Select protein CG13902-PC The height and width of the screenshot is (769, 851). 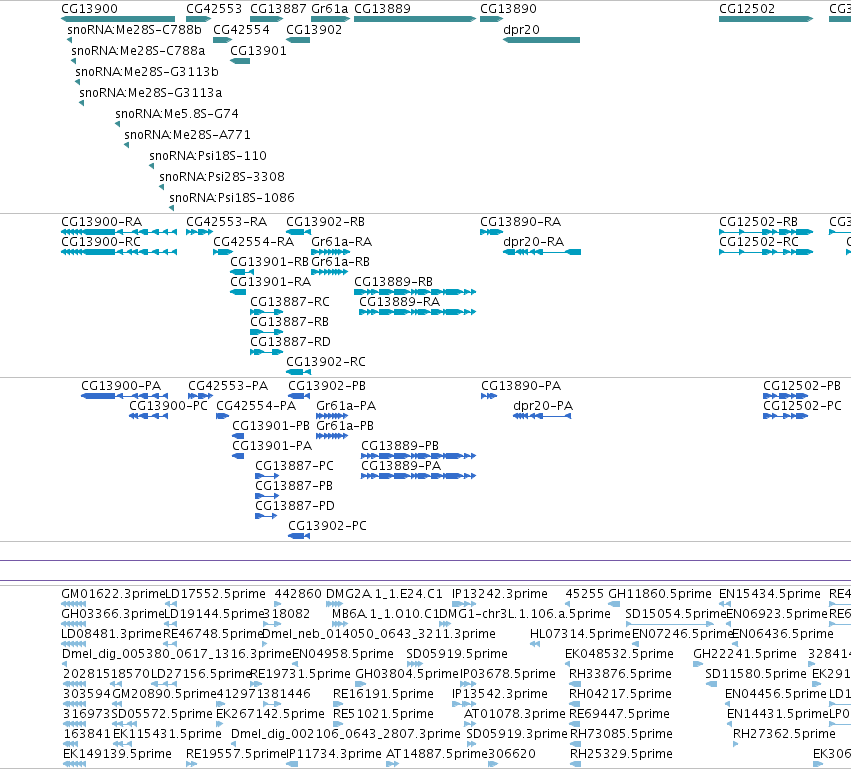point(299,536)
